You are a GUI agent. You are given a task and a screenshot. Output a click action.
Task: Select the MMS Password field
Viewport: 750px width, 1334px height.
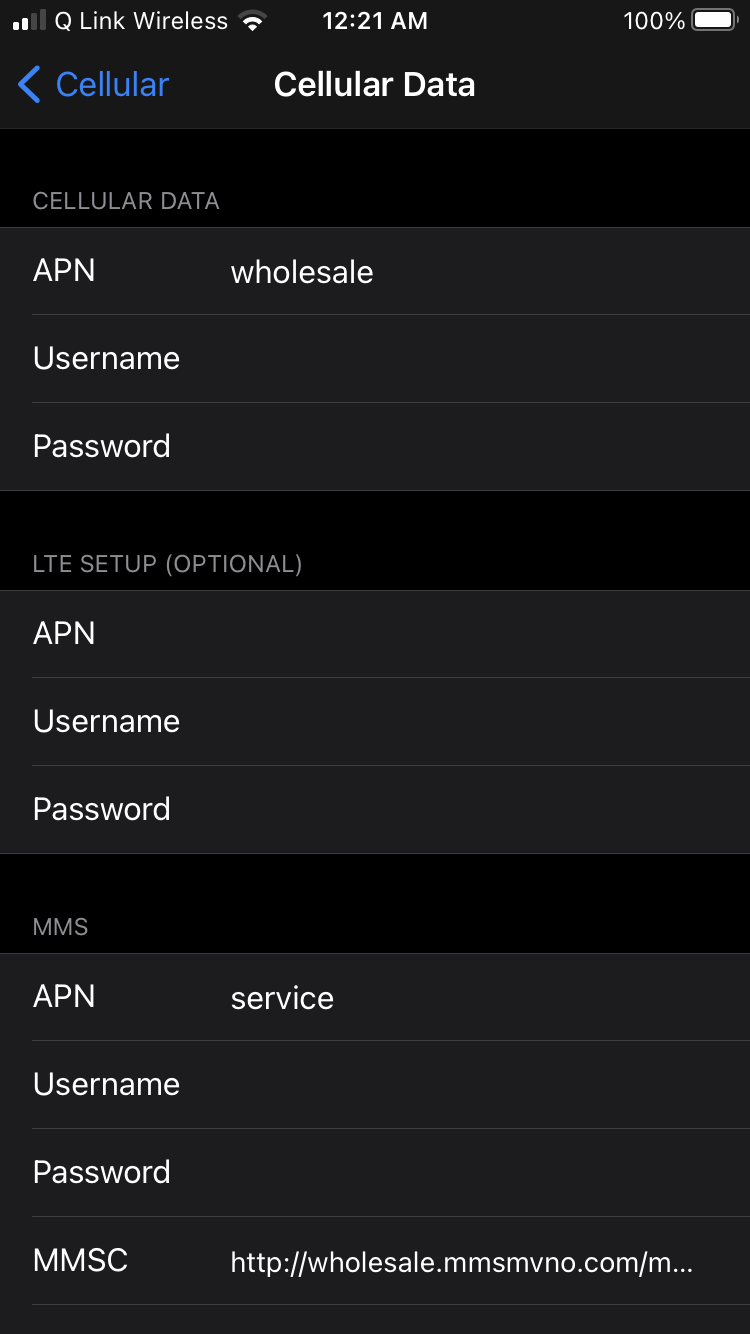tap(480, 1172)
